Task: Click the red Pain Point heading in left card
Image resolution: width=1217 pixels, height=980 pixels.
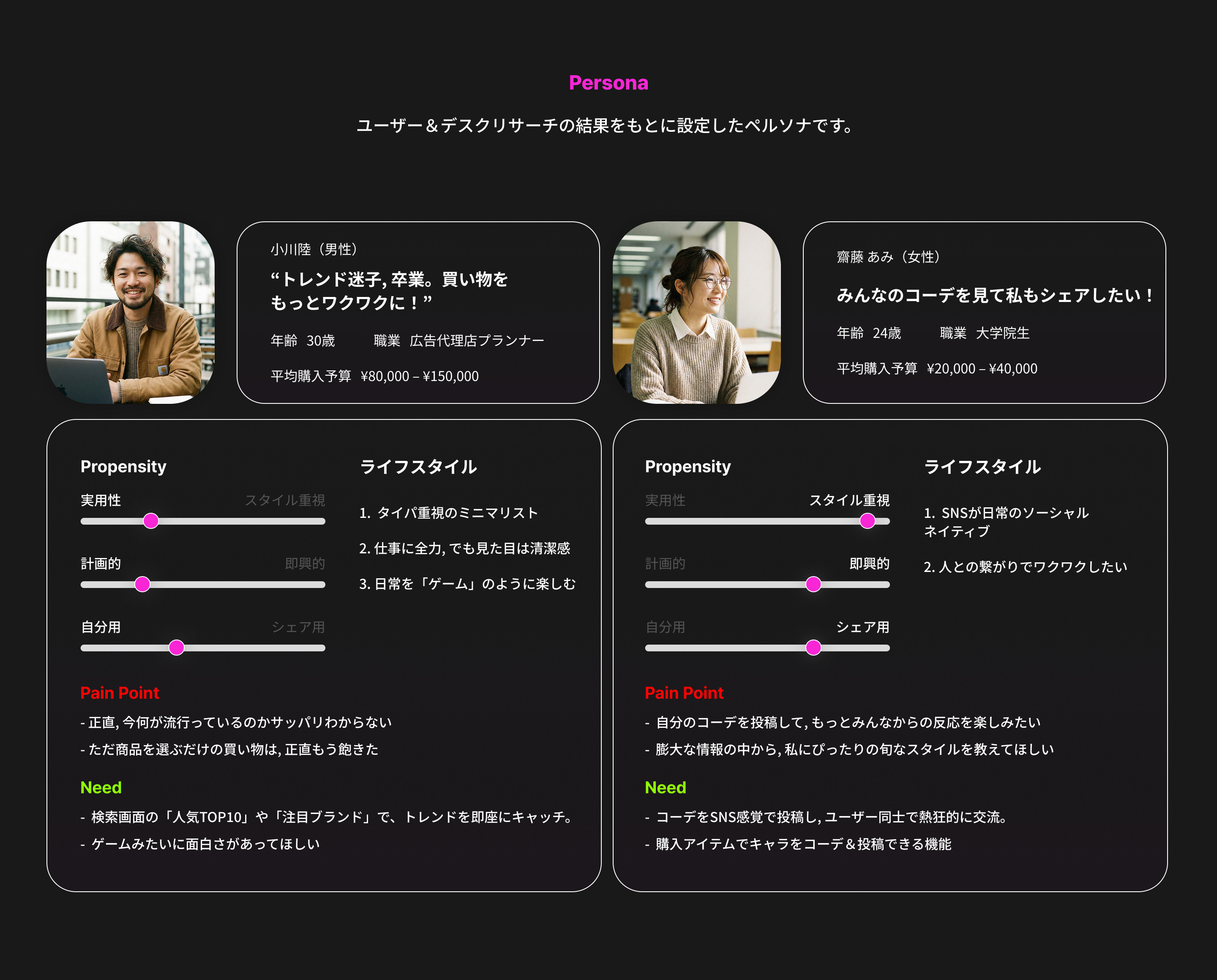Action: click(x=120, y=693)
